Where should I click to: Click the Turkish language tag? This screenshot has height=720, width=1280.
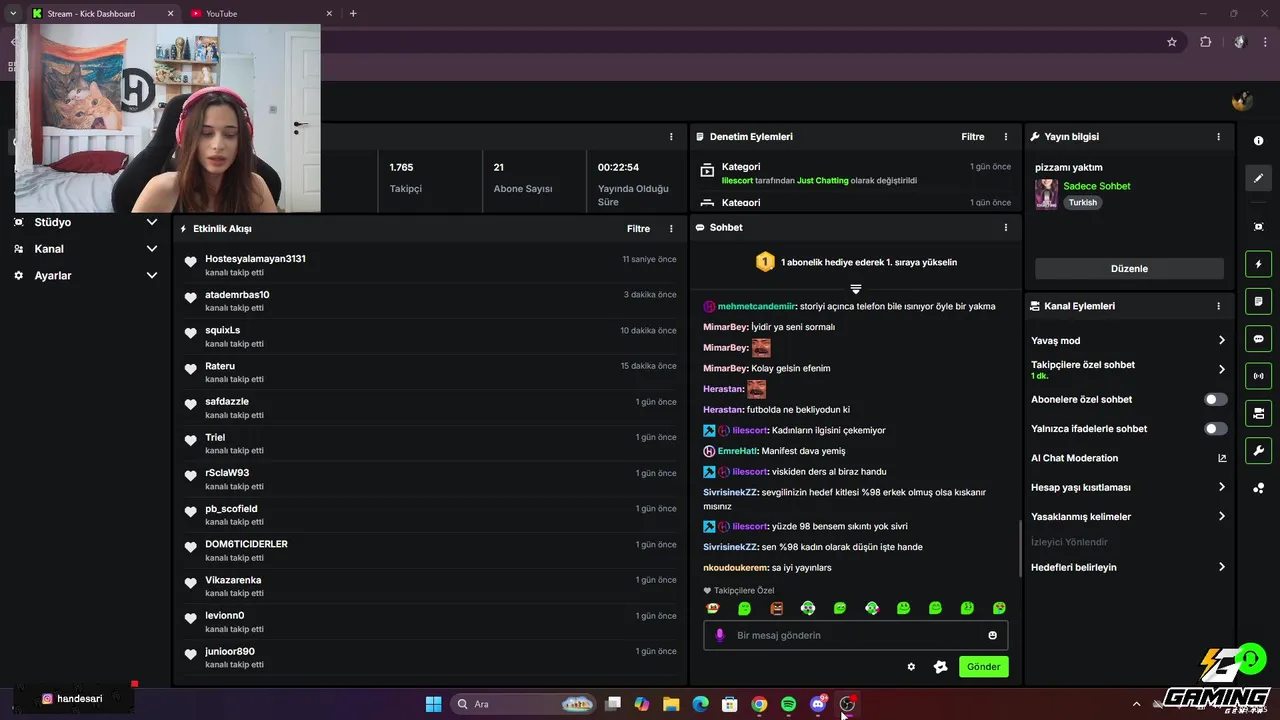pos(1082,202)
